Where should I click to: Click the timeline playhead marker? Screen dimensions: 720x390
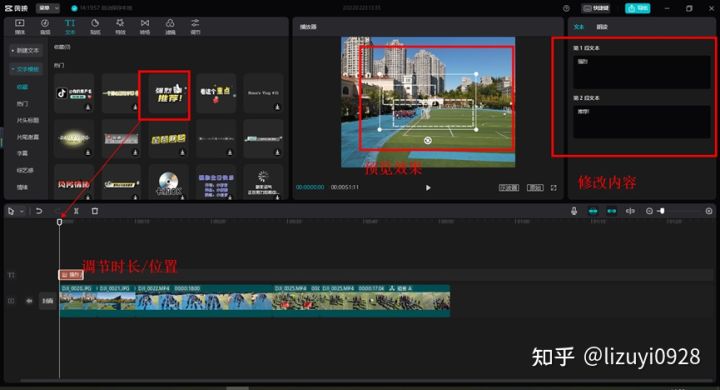click(59, 222)
